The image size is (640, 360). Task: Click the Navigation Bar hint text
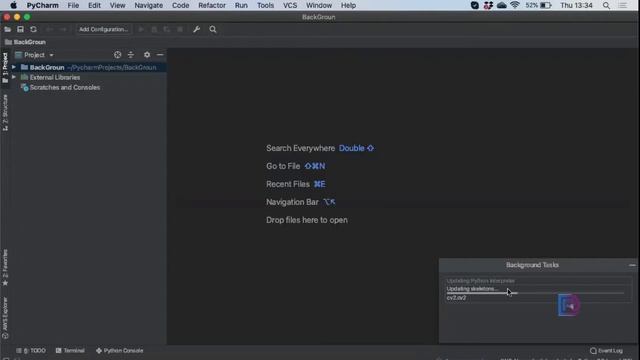pyautogui.click(x=292, y=202)
